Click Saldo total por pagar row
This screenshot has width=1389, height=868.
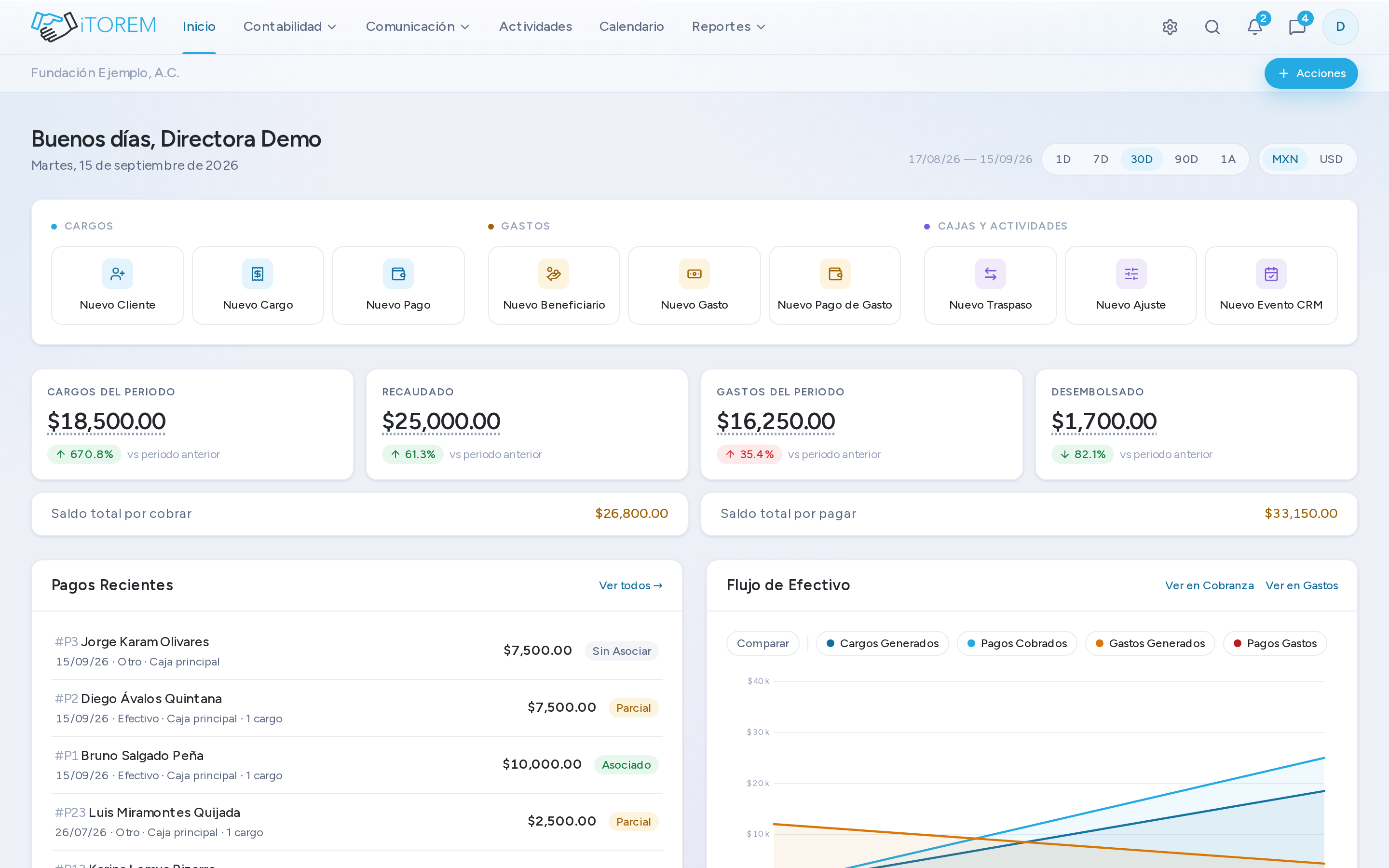pos(1029,514)
